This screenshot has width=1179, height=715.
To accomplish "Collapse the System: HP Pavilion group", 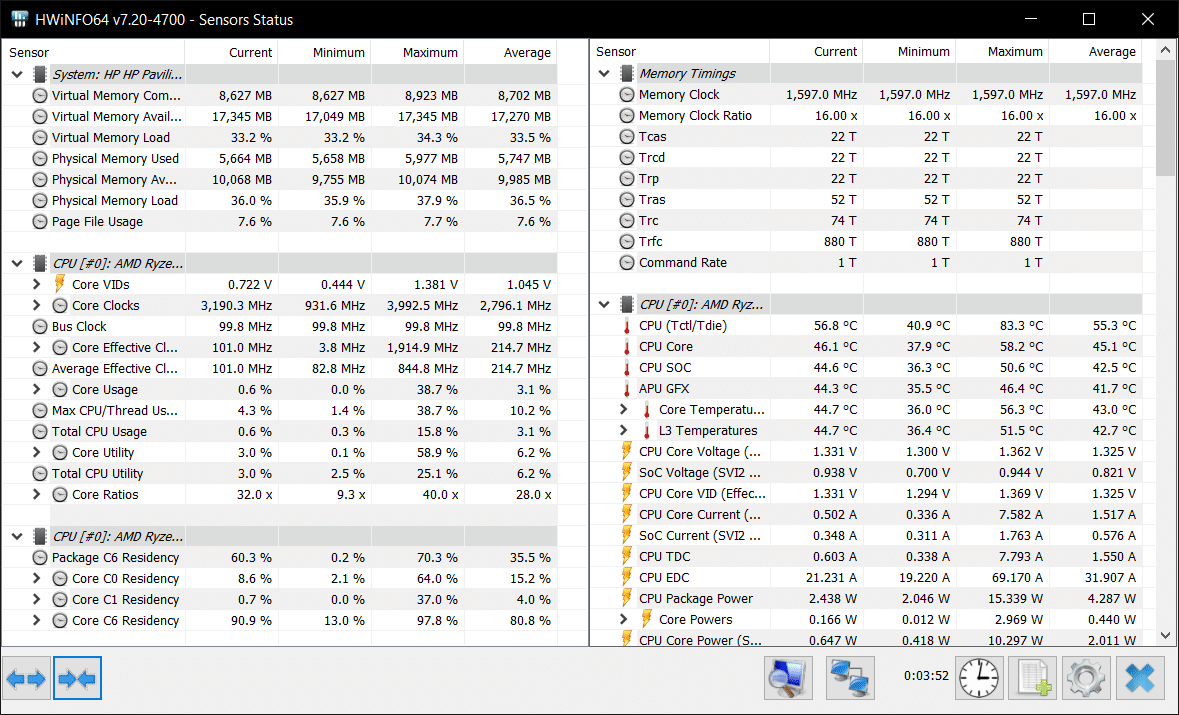I will click(17, 74).
